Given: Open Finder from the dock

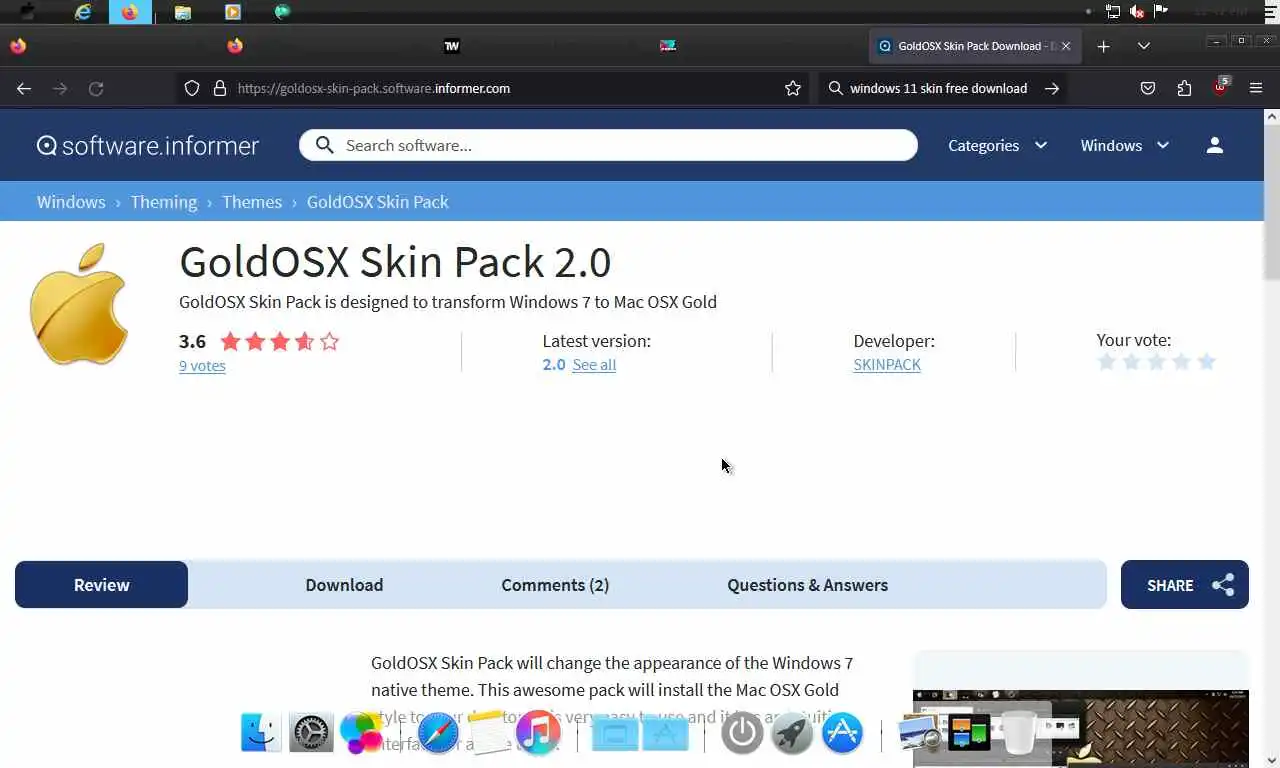Looking at the screenshot, I should [x=261, y=733].
